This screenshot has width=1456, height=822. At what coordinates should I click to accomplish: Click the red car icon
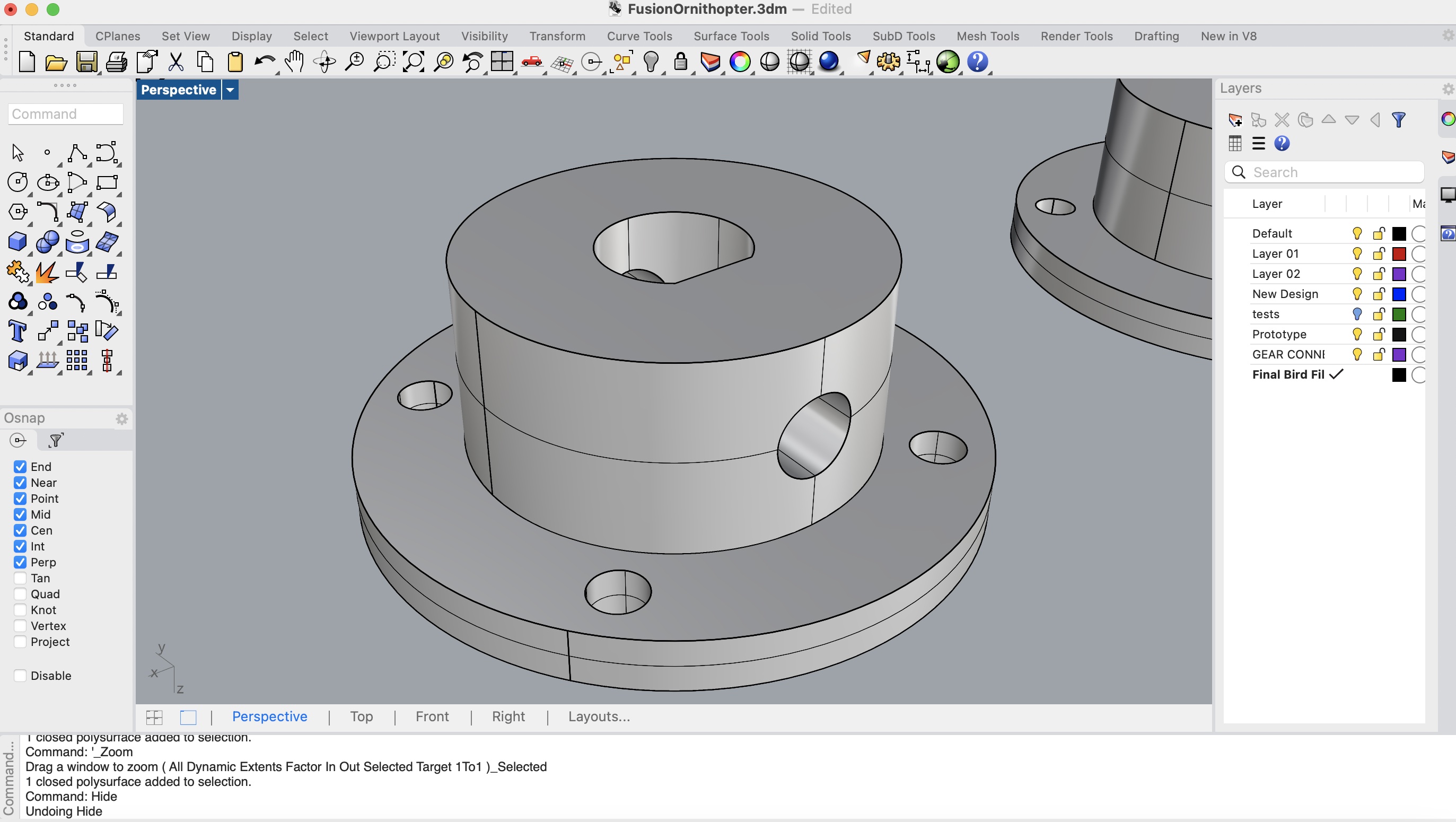click(x=531, y=62)
